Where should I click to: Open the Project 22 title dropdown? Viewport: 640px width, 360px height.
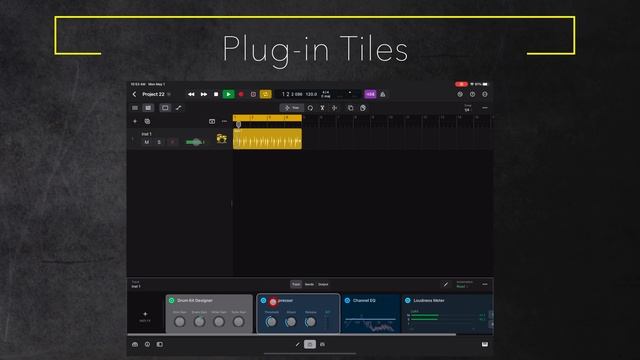(156, 94)
